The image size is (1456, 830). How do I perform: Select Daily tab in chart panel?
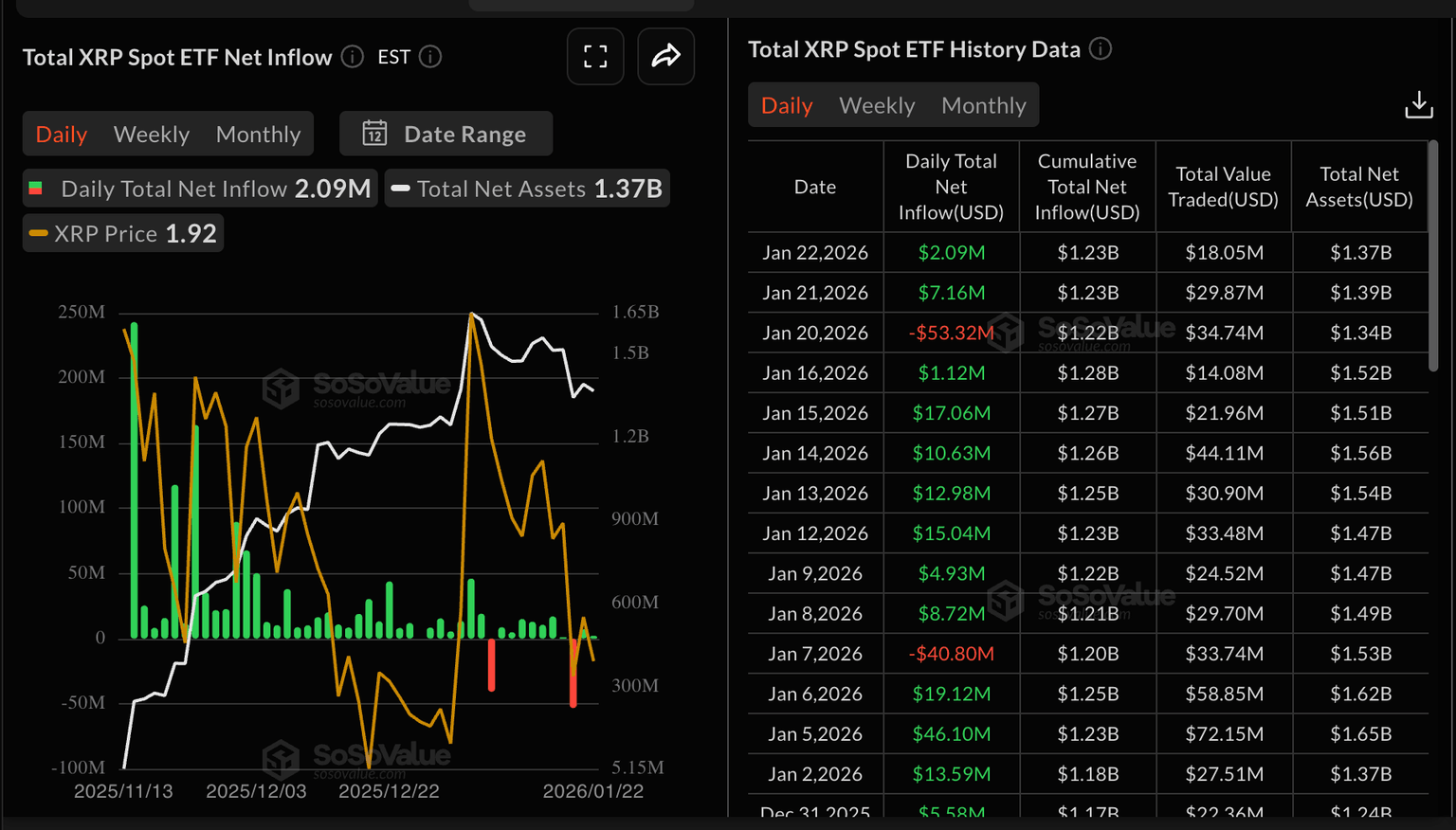coord(62,135)
